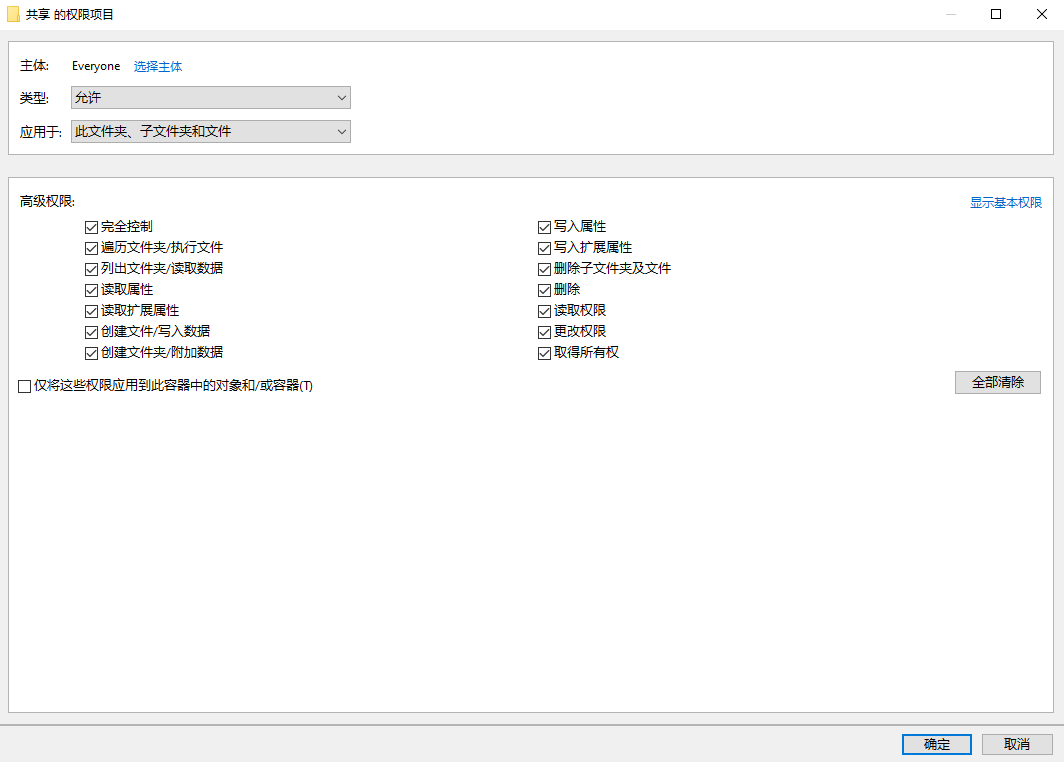Click the 高级权限 label
Screen dimensions: 1064x762
(47, 202)
